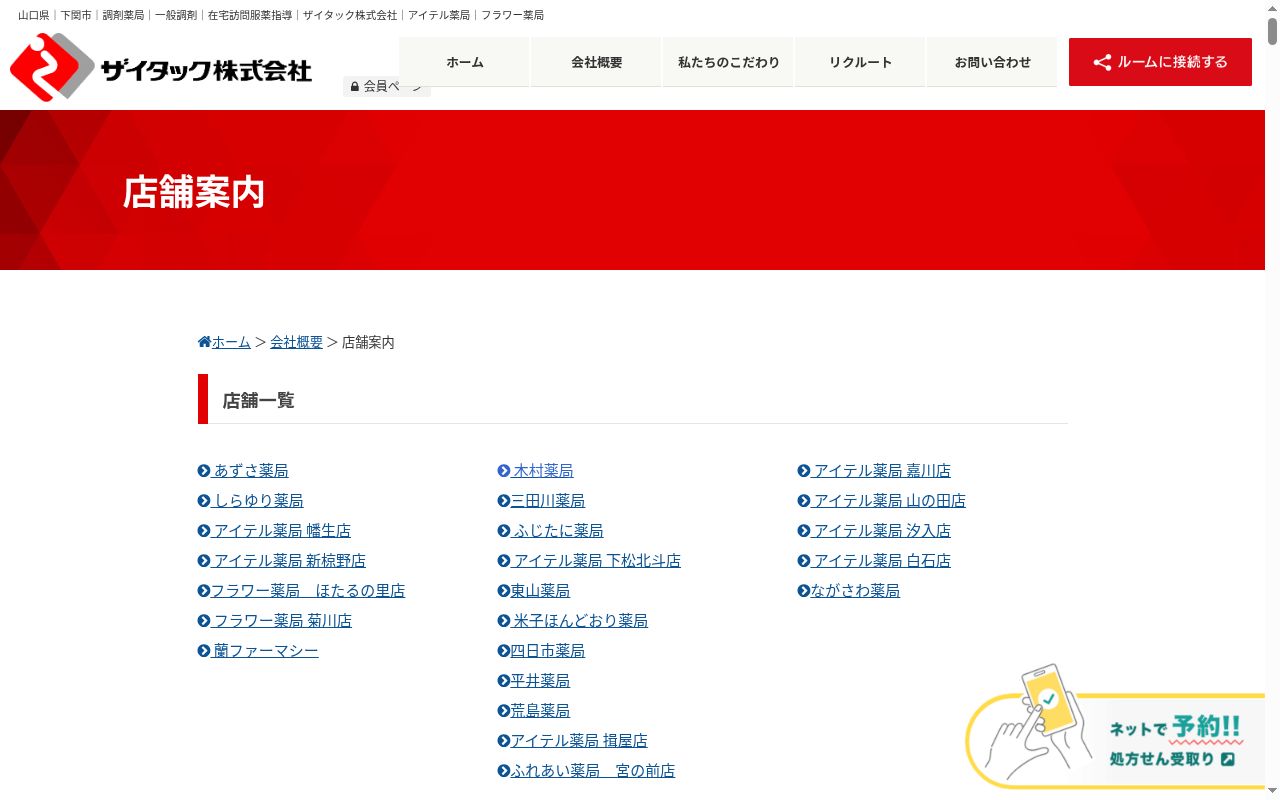Image resolution: width=1280 pixels, height=800 pixels.
Task: Click lock icon on 会員ページ button
Action: click(x=355, y=87)
